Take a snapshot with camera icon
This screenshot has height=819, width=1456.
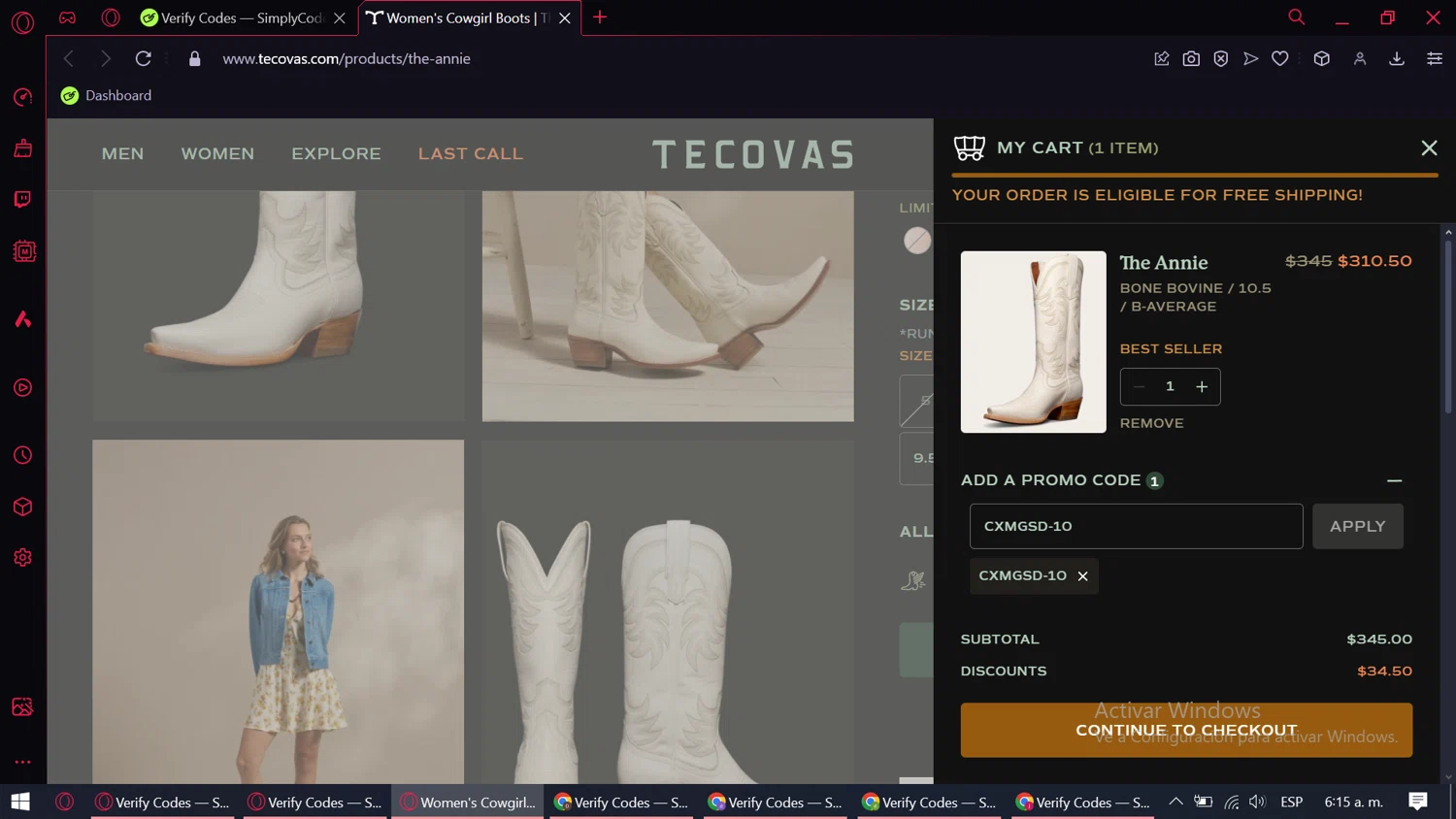coord(1191,58)
